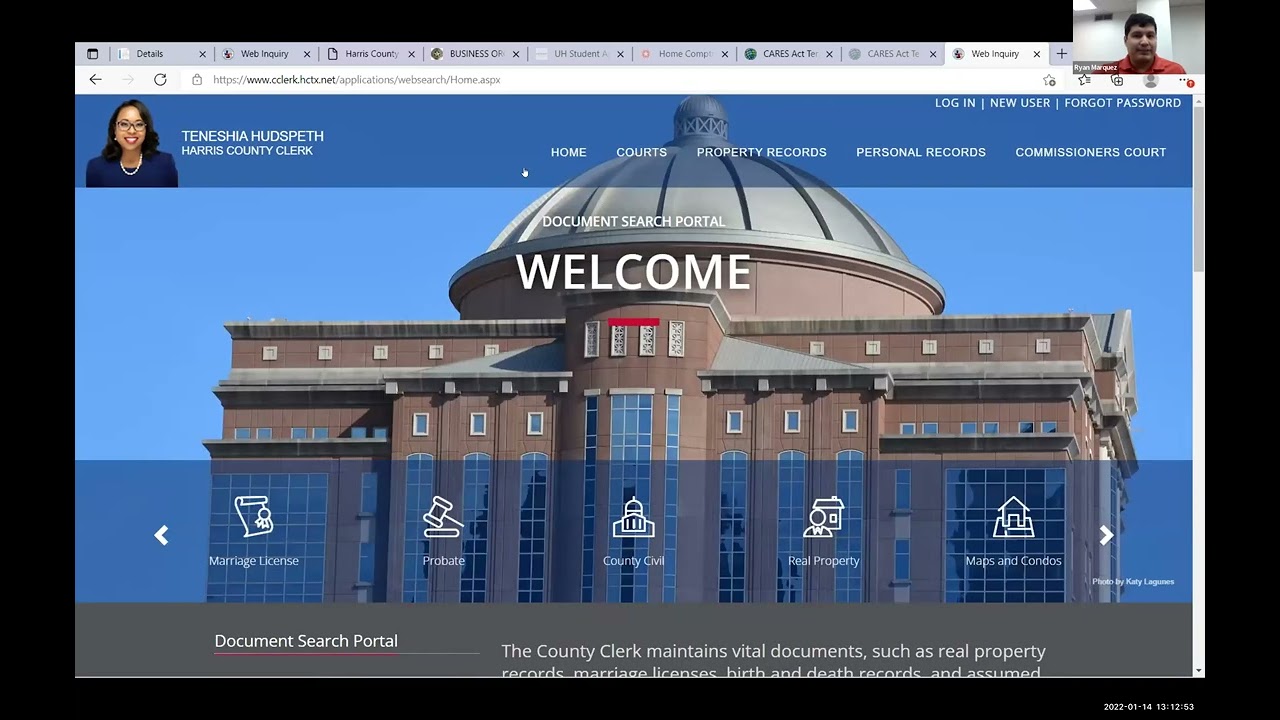This screenshot has height=720, width=1280.
Task: Click the Ryan Marquez webcam thumbnail
Action: tap(1138, 37)
